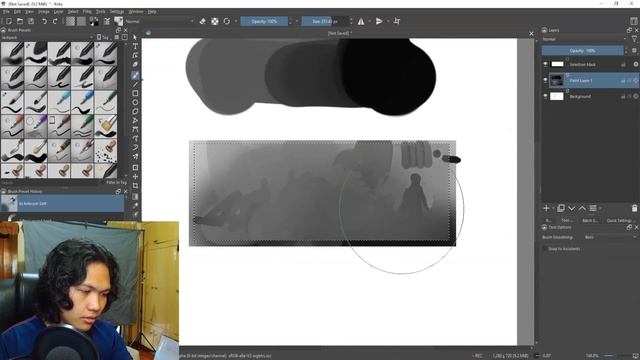This screenshot has height=360, width=640.
Task: Move layer down with arrow
Action: point(571,208)
